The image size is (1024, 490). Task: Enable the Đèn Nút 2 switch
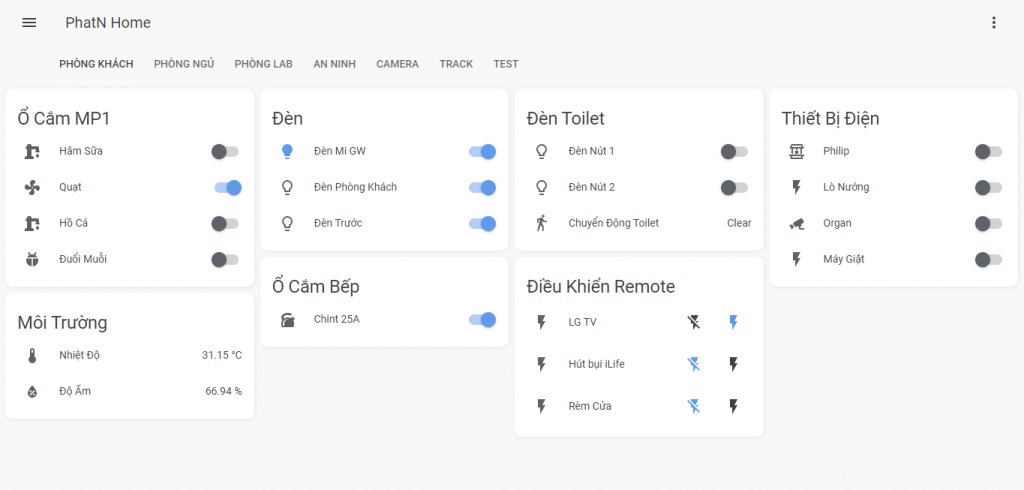coord(735,188)
